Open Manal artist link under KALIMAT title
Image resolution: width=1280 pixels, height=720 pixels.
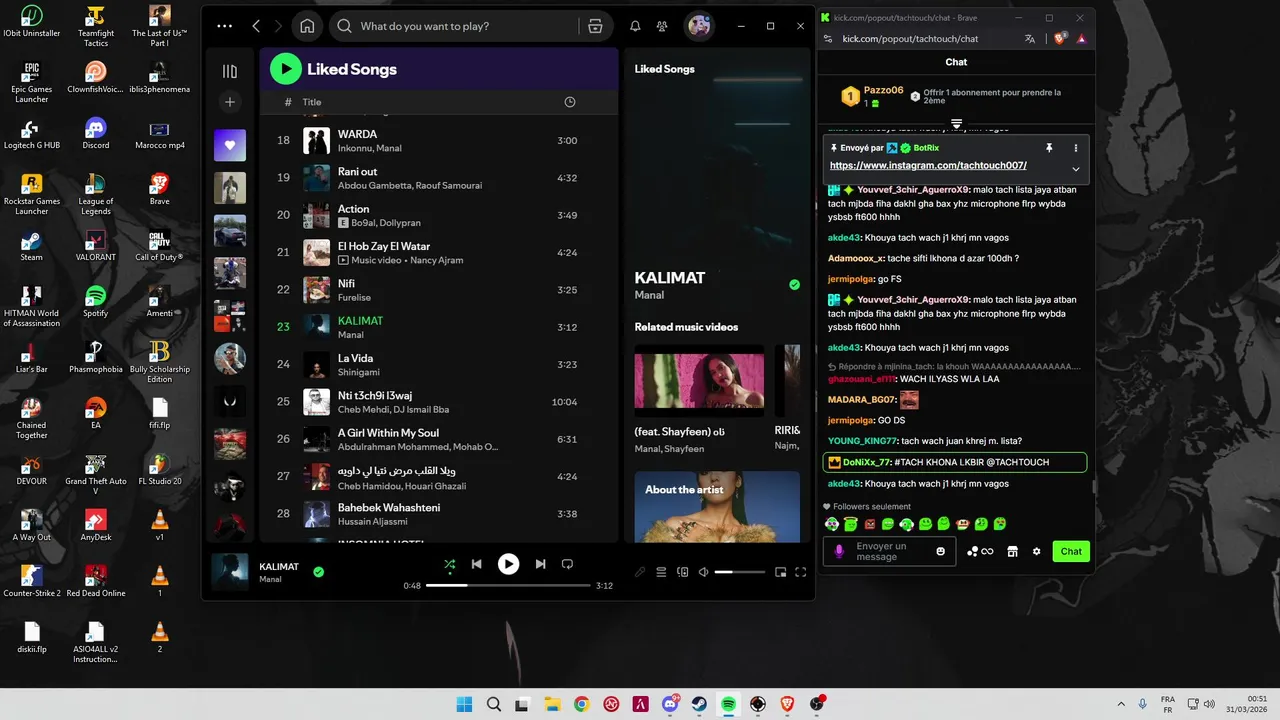click(x=649, y=295)
